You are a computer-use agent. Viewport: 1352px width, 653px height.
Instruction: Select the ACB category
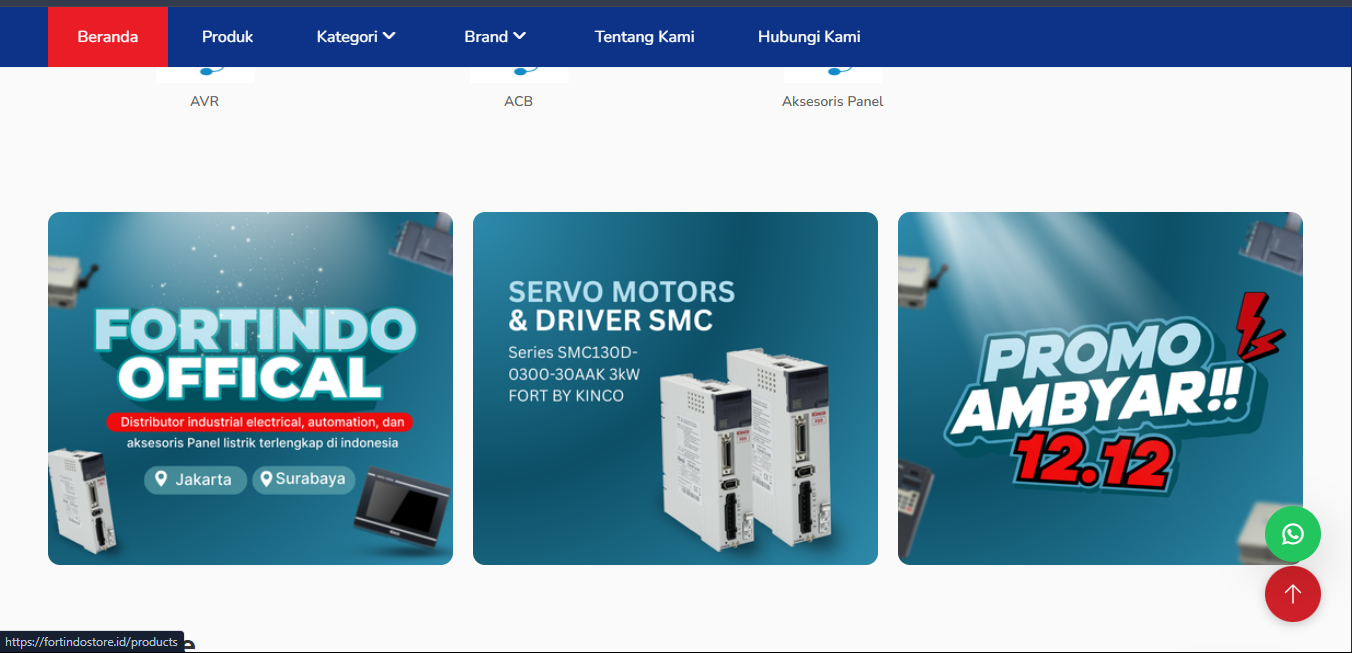click(x=519, y=101)
